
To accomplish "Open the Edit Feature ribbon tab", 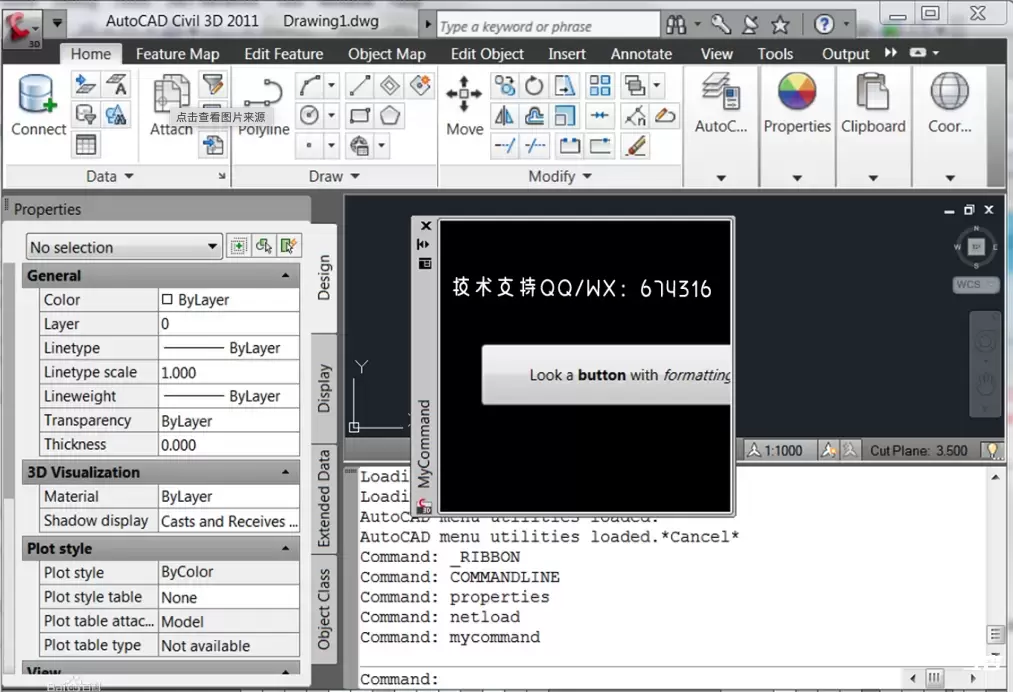I will click(284, 54).
